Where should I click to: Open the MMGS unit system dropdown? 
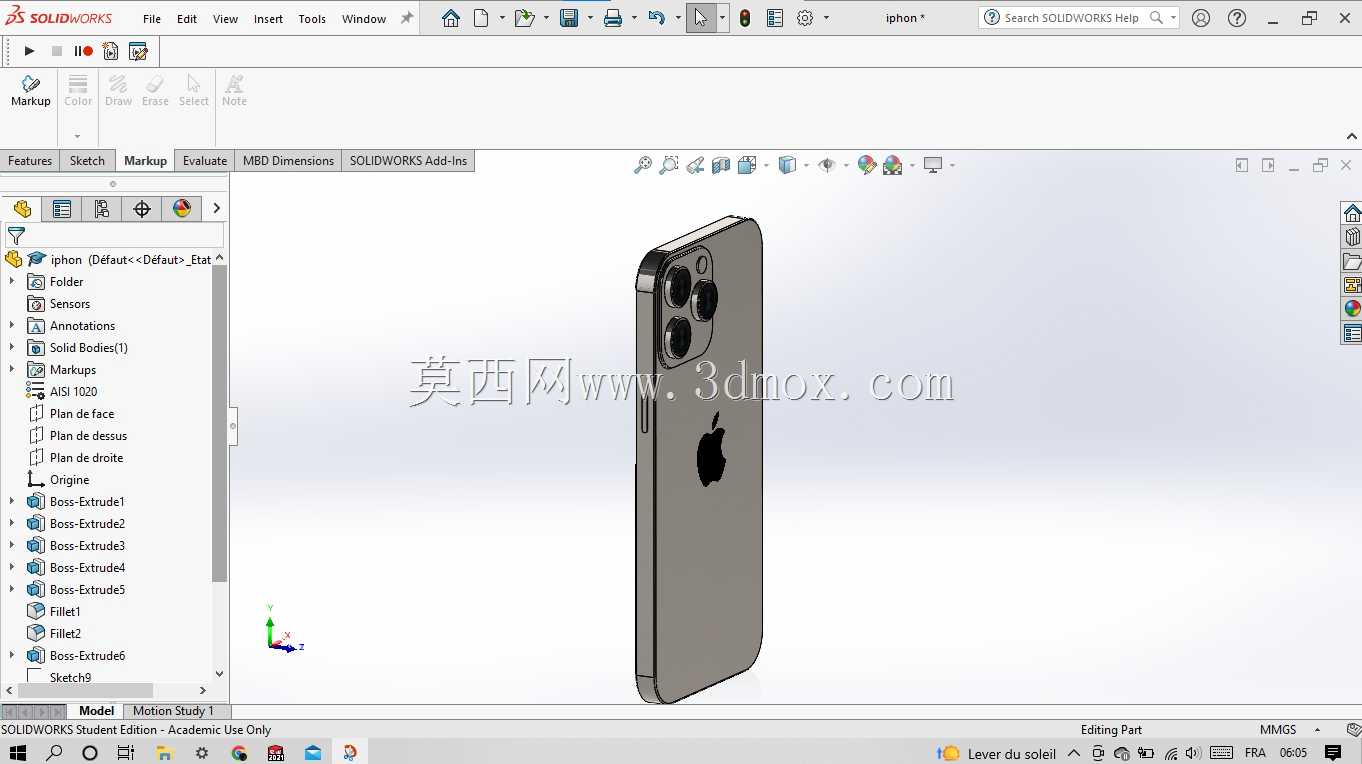click(1317, 730)
